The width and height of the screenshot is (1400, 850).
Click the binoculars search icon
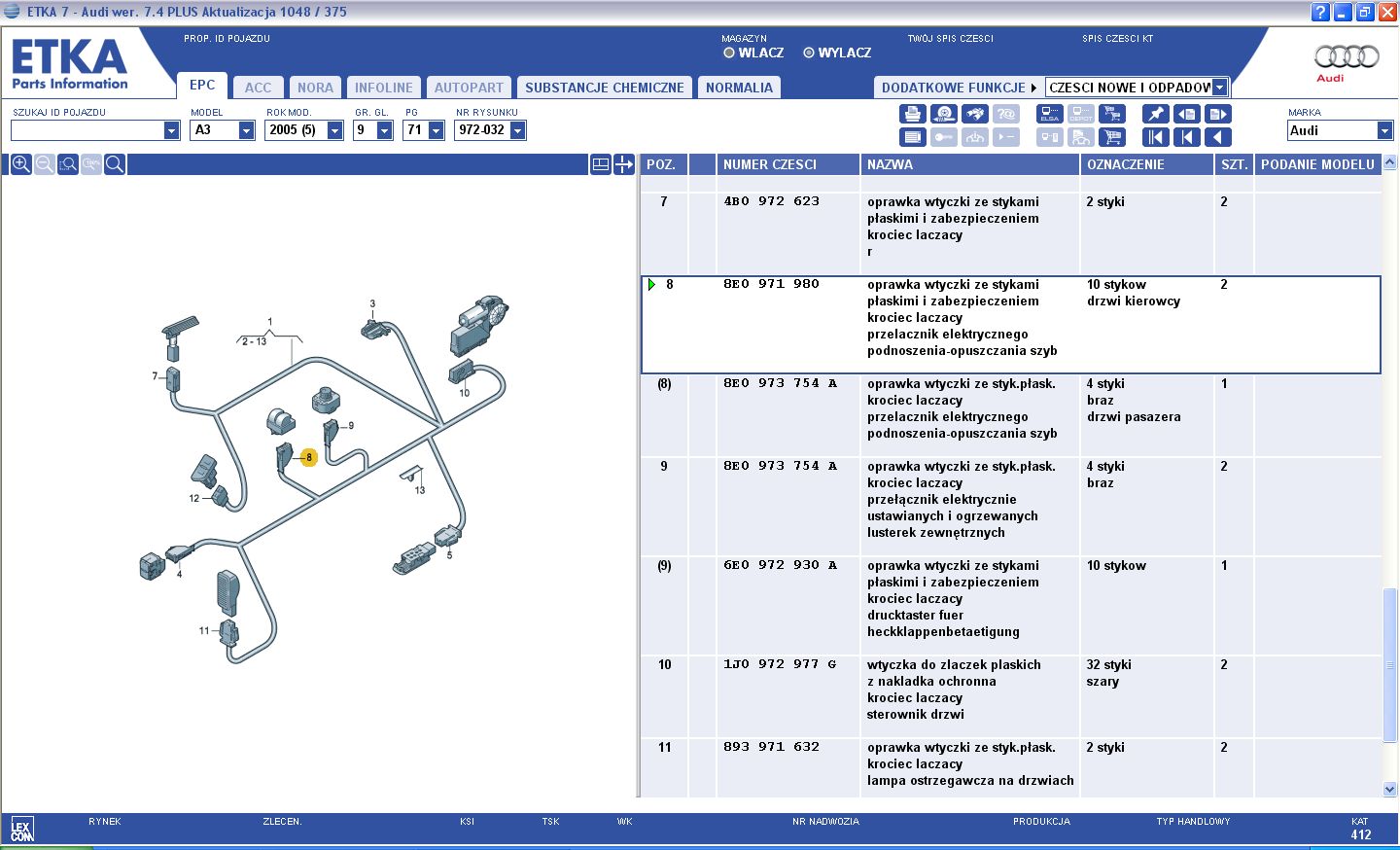[975, 114]
